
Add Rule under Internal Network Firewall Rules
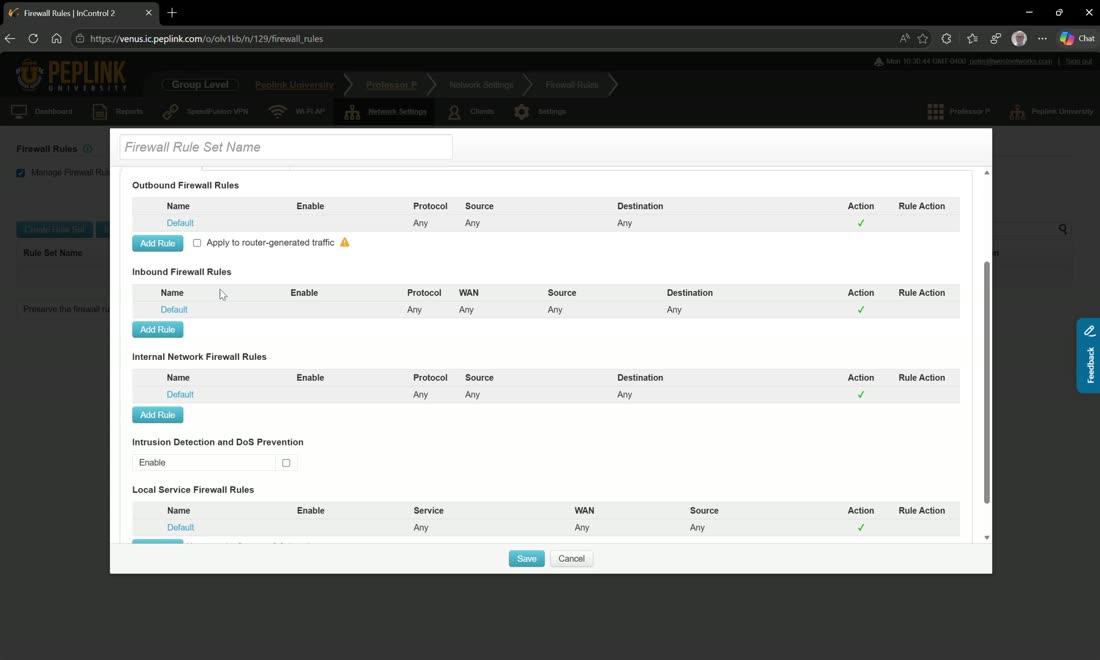point(158,415)
